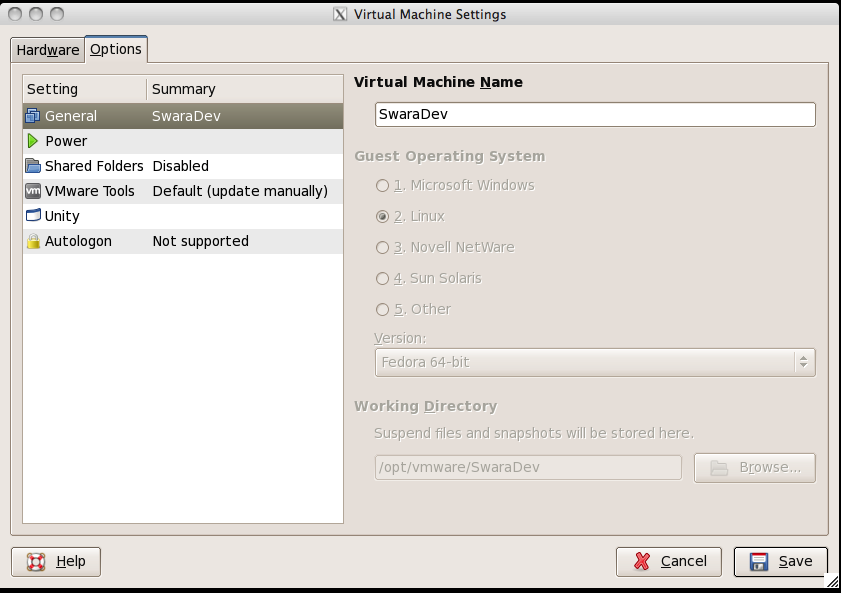
Task: Click the SwaraDev summary in General row
Action: pos(186,116)
